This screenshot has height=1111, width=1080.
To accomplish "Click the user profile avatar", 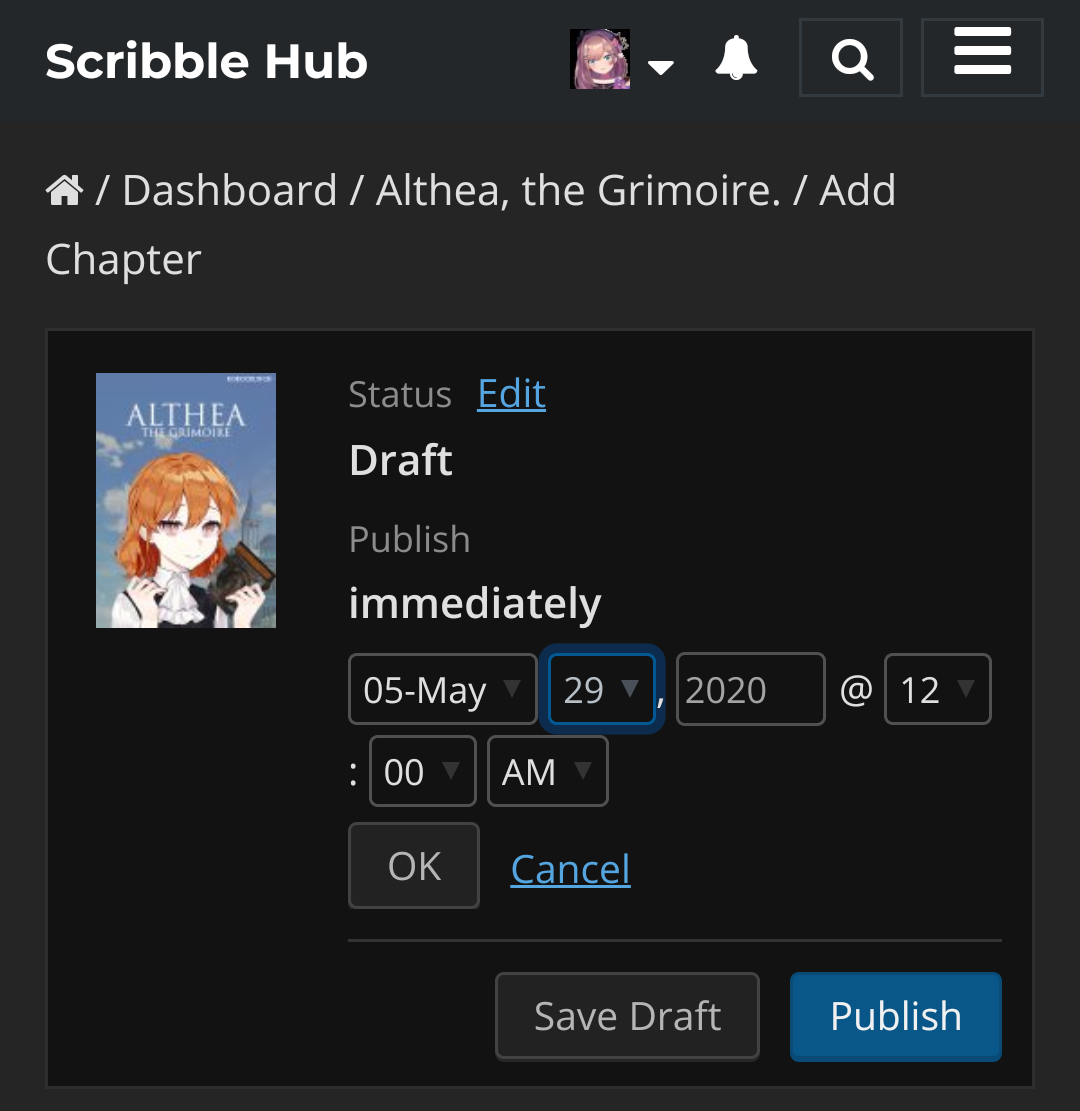I will (598, 58).
